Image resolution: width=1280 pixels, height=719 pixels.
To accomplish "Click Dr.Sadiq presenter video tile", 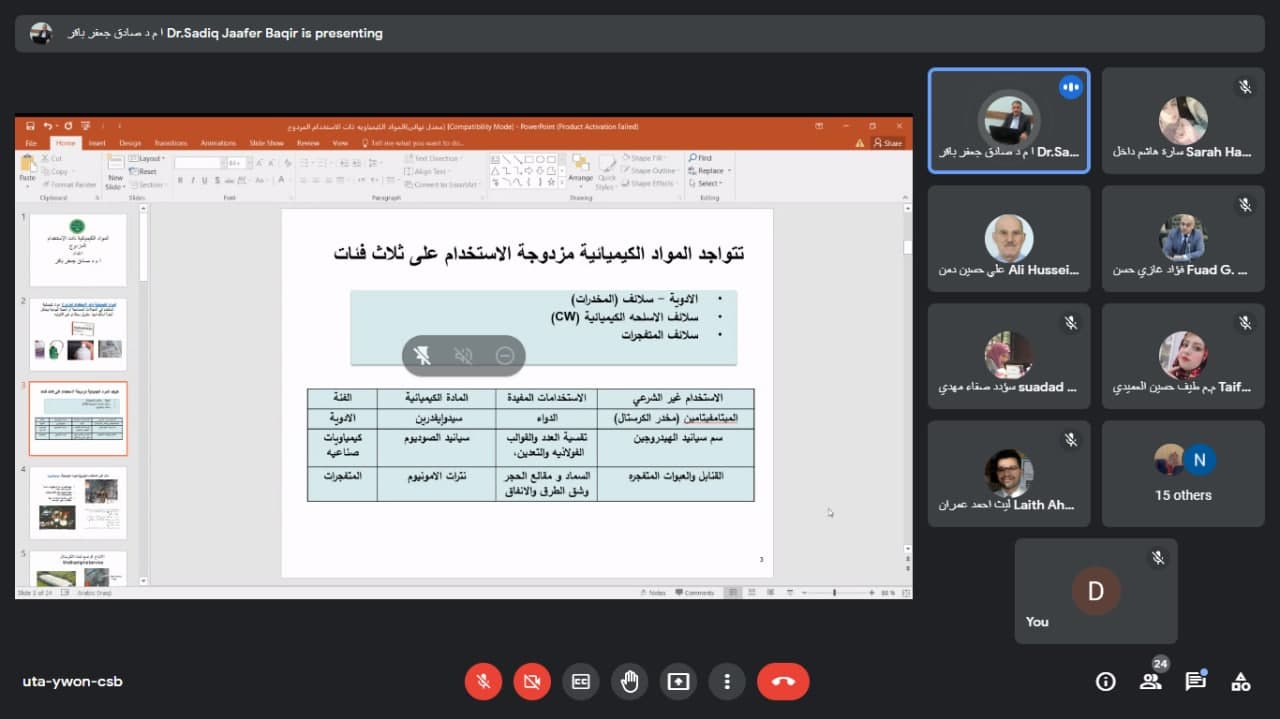I will tap(1008, 121).
